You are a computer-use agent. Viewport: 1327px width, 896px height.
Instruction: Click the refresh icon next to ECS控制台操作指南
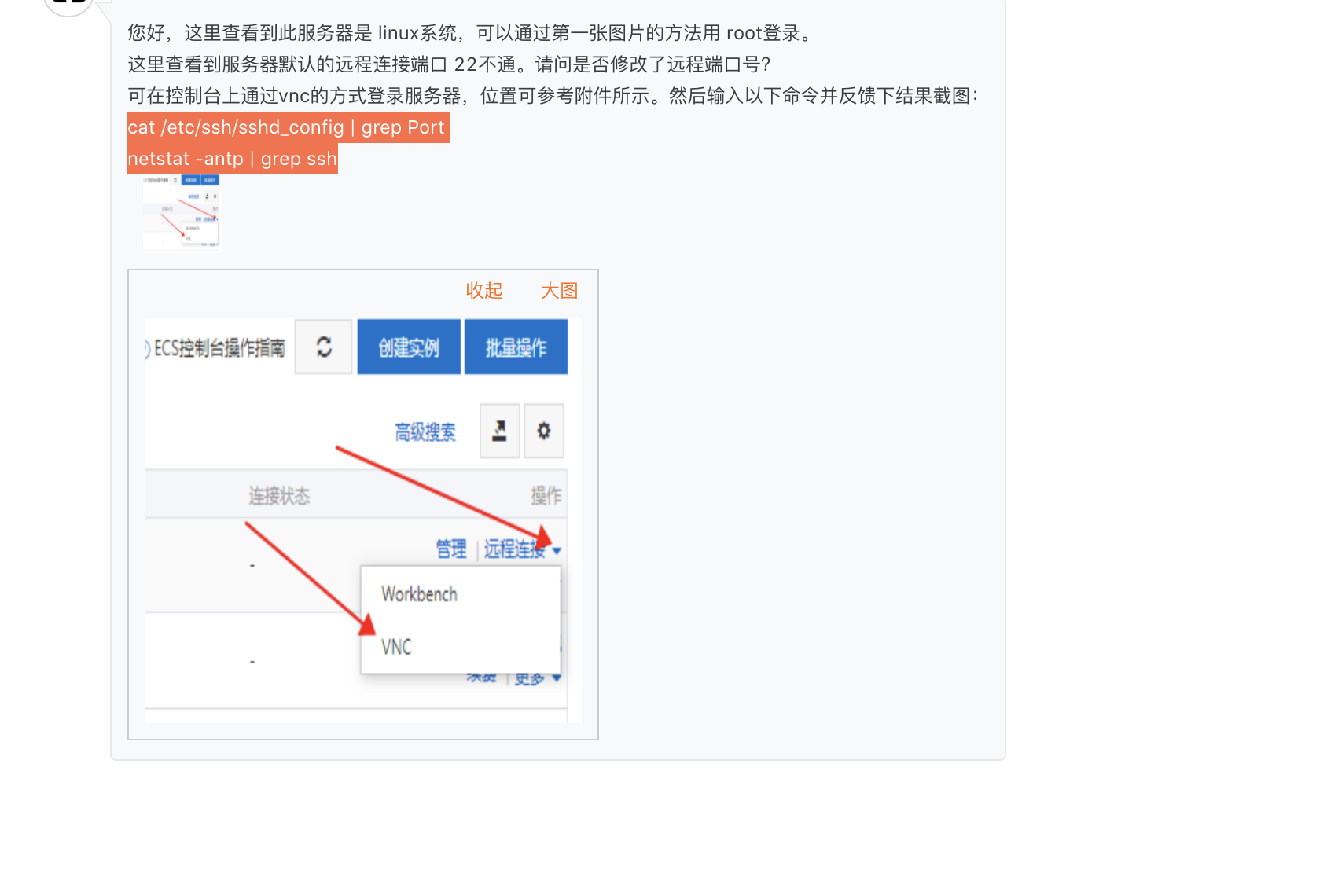click(323, 346)
